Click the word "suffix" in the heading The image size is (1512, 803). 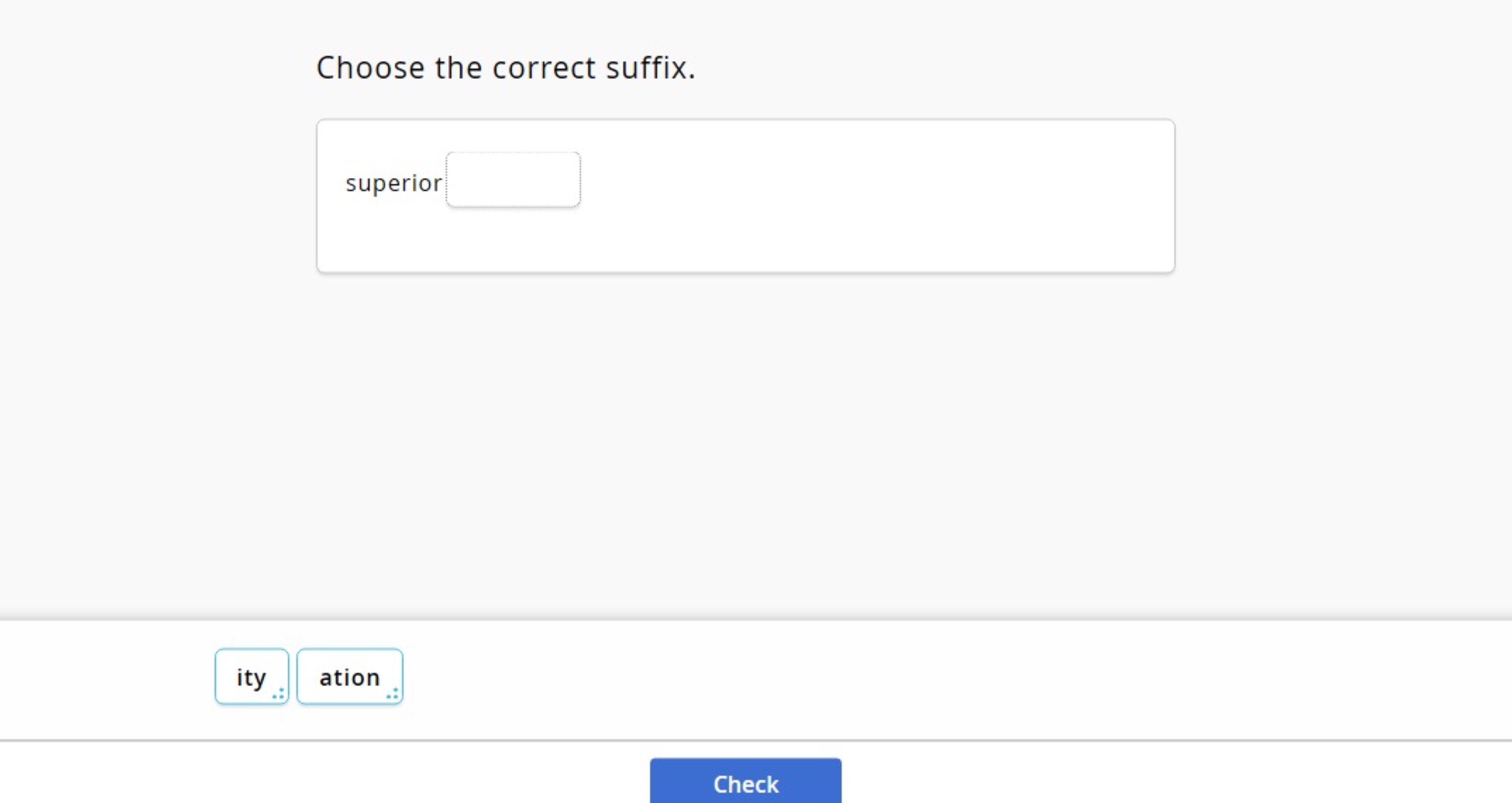click(x=650, y=68)
